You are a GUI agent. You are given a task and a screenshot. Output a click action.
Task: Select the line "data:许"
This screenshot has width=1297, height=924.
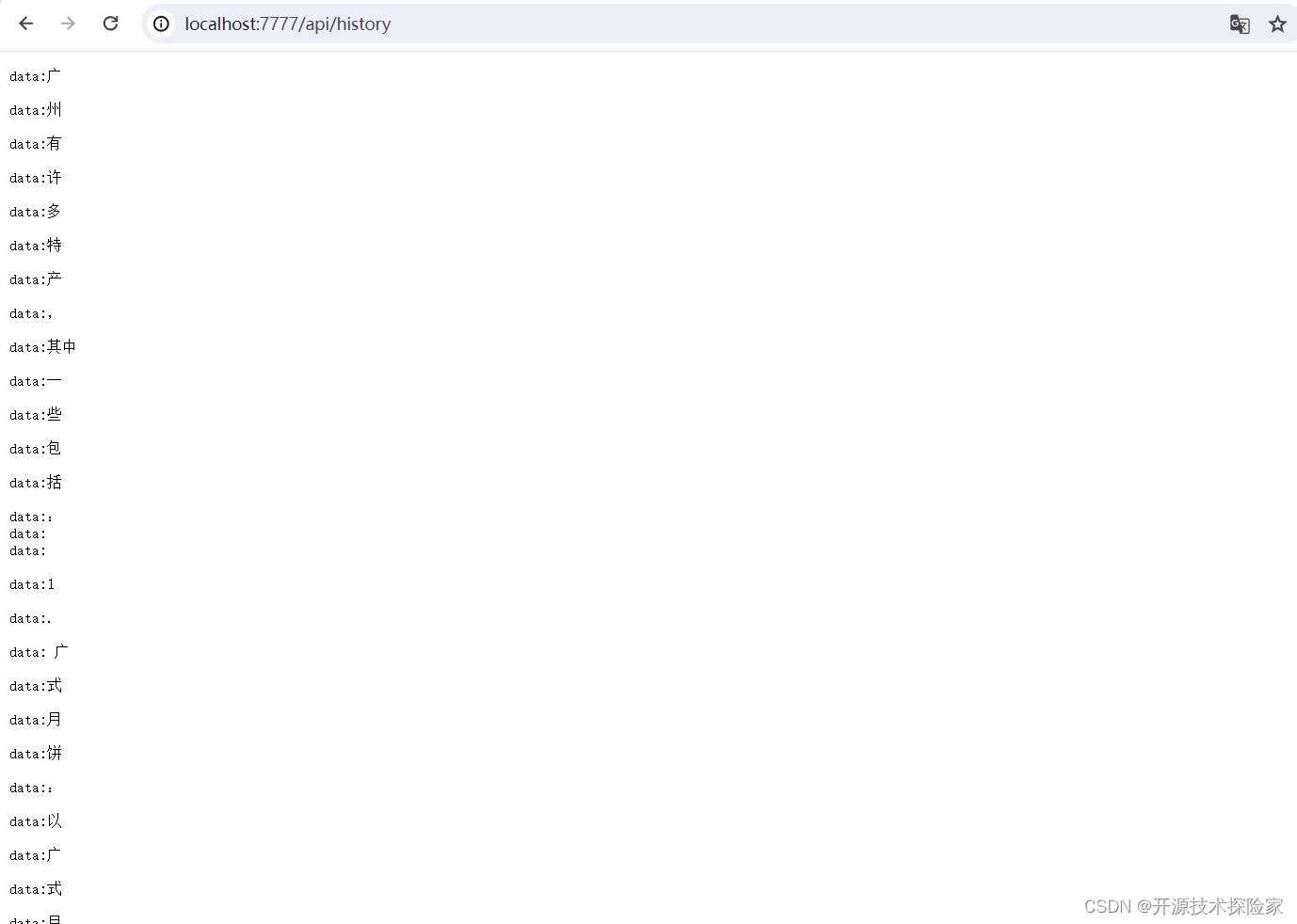point(36,178)
